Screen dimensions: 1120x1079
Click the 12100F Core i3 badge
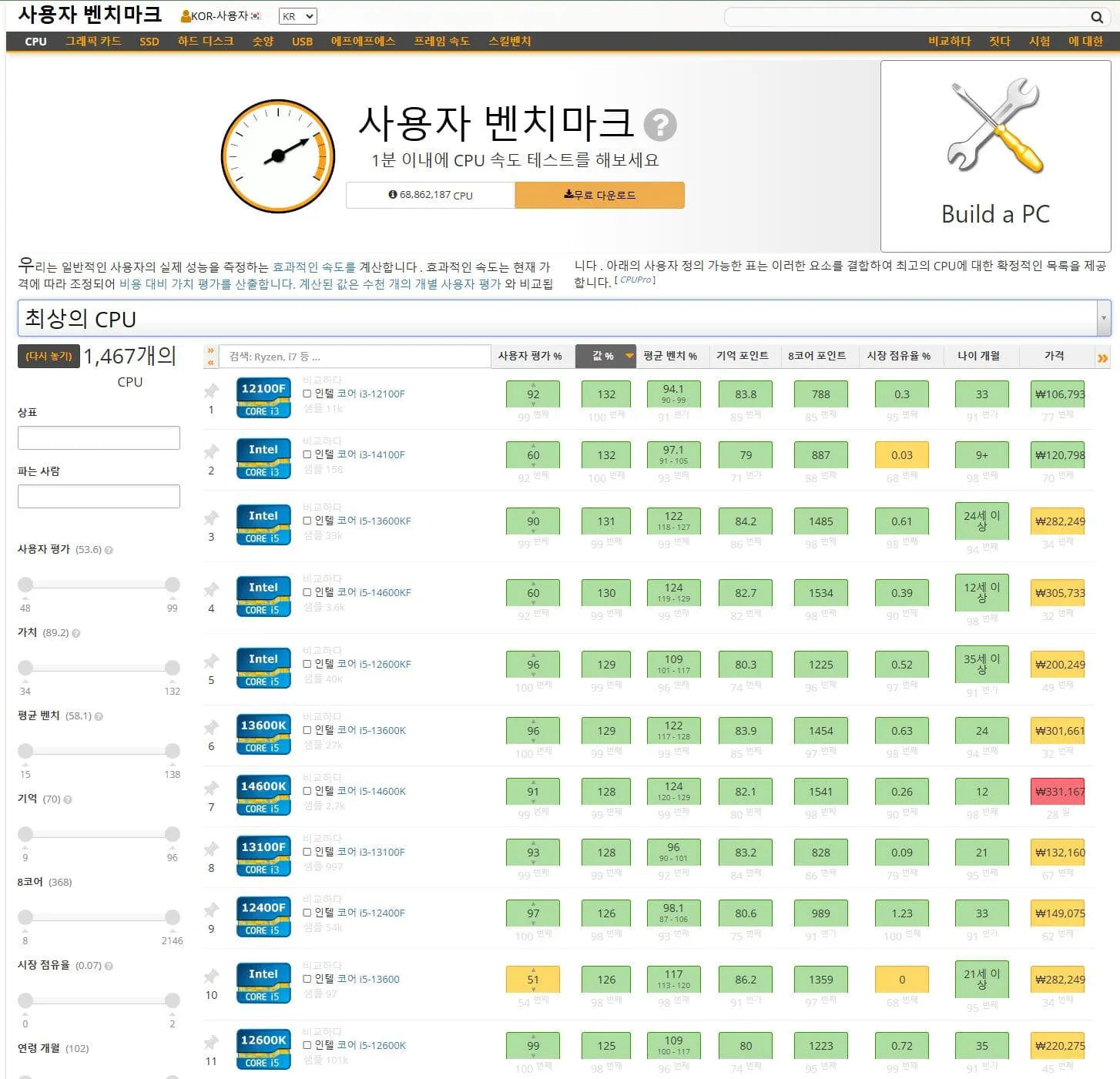coord(263,398)
